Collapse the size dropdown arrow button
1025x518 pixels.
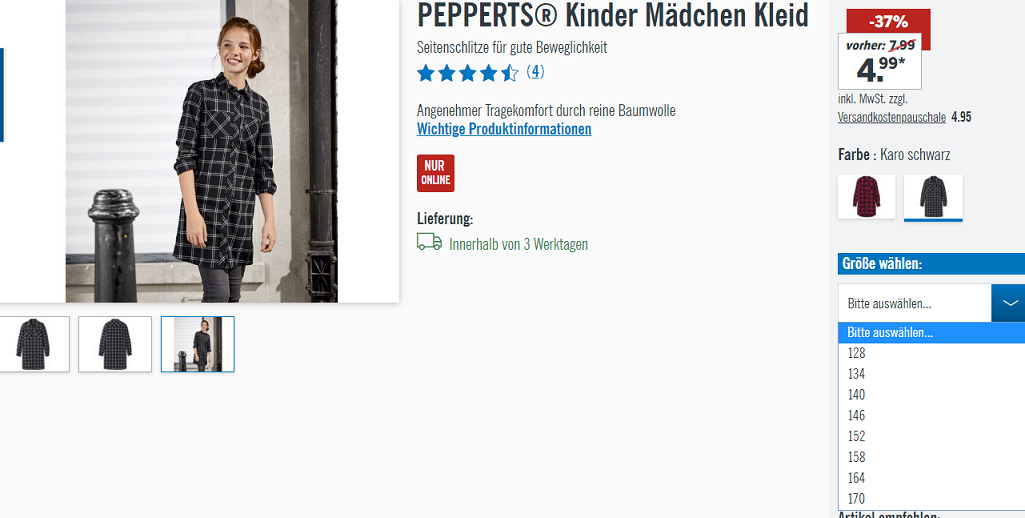[x=1008, y=303]
